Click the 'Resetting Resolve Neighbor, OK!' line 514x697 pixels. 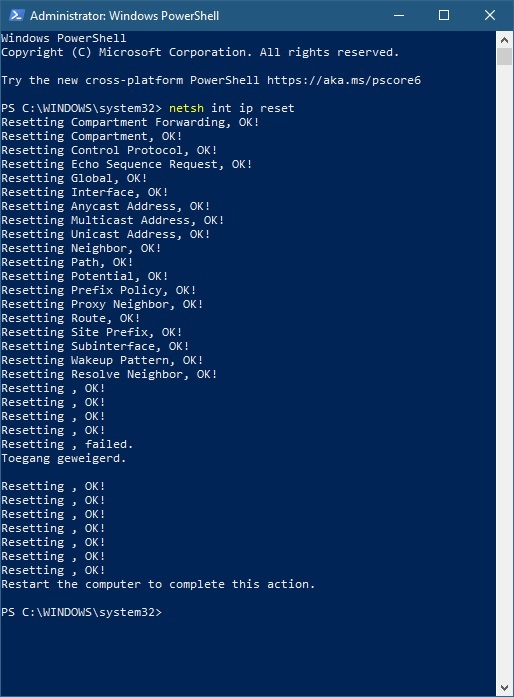(109, 374)
